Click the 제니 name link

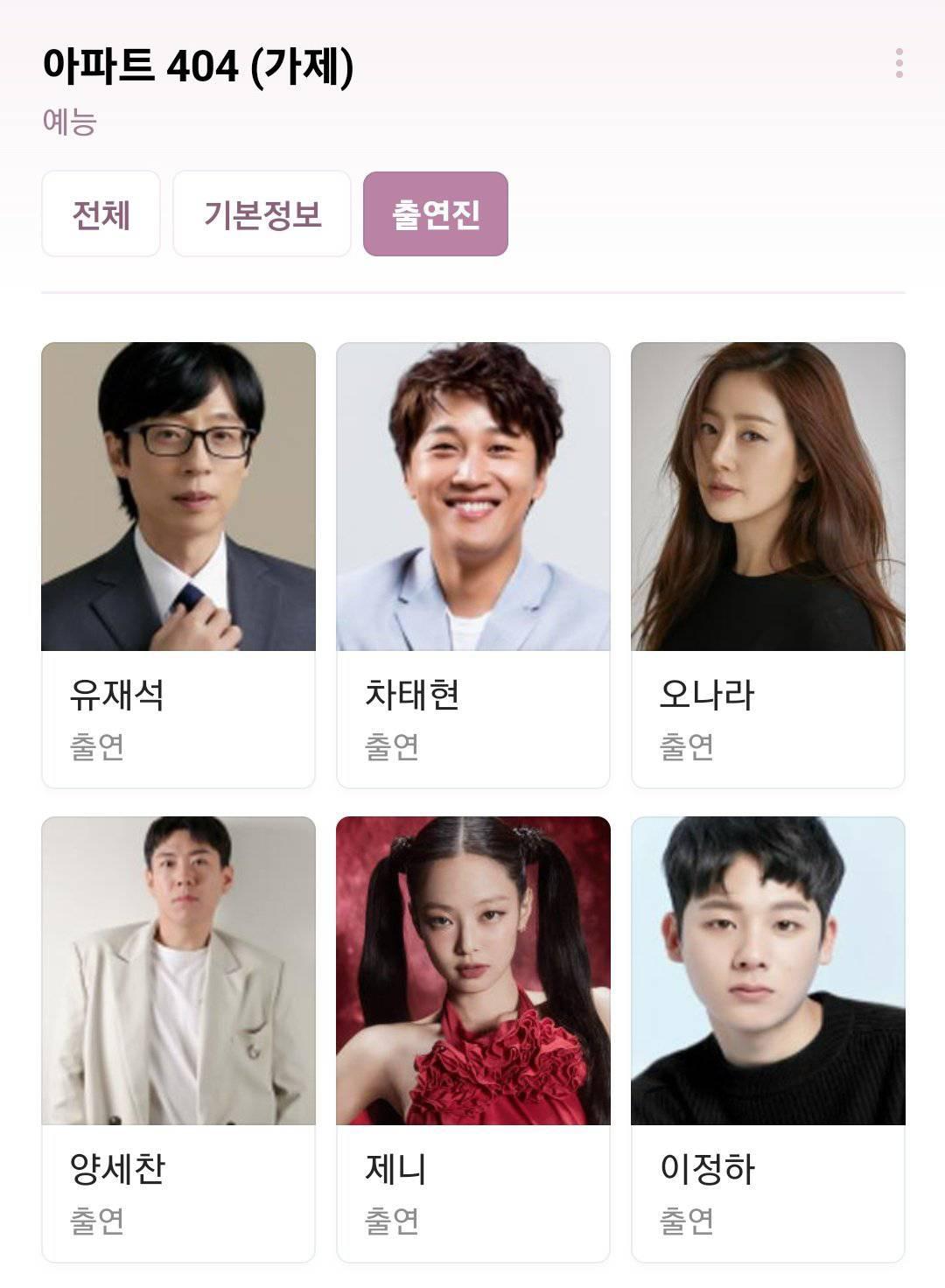pos(395,1169)
